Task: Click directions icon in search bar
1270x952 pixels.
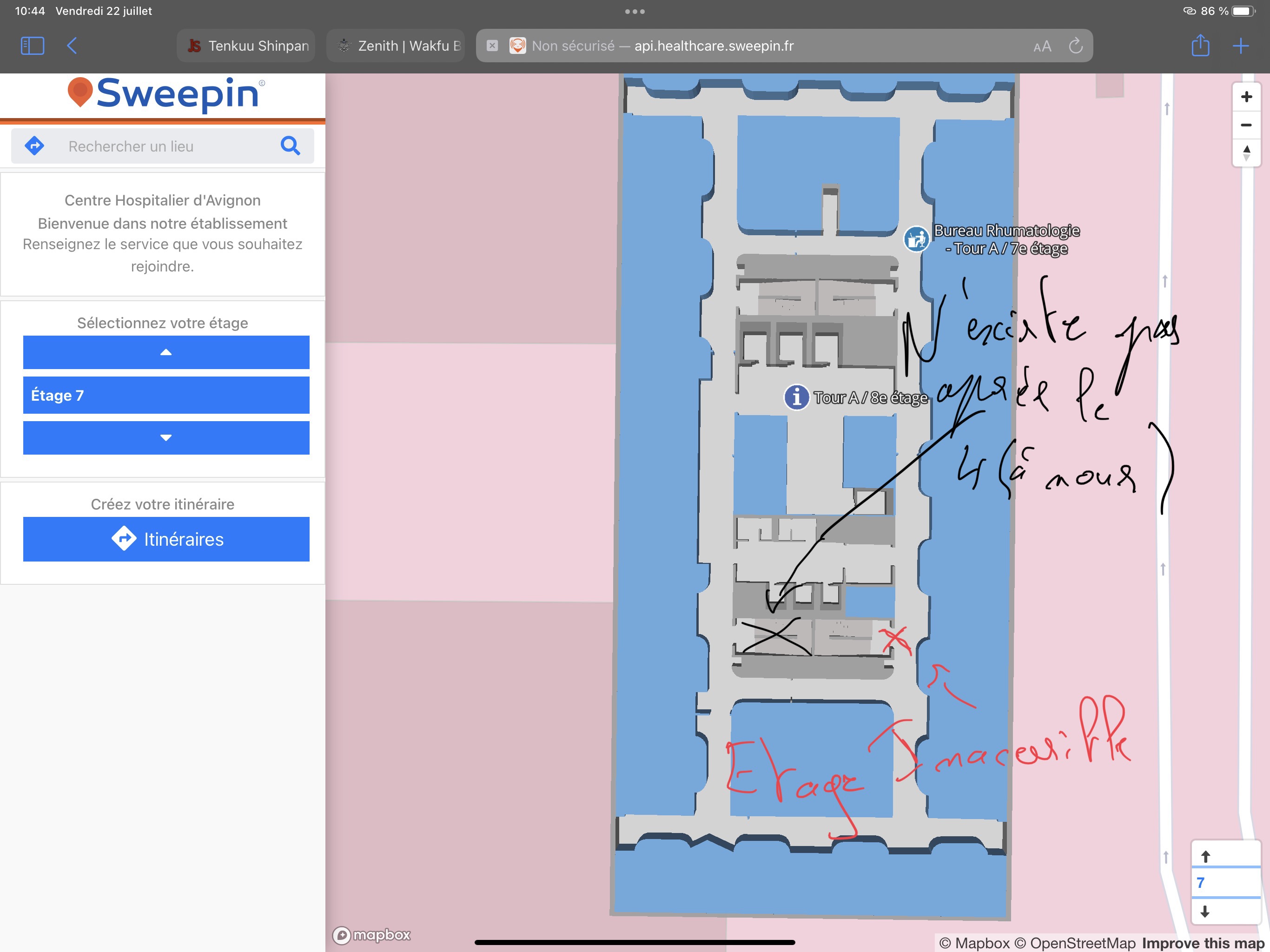Action: point(35,146)
